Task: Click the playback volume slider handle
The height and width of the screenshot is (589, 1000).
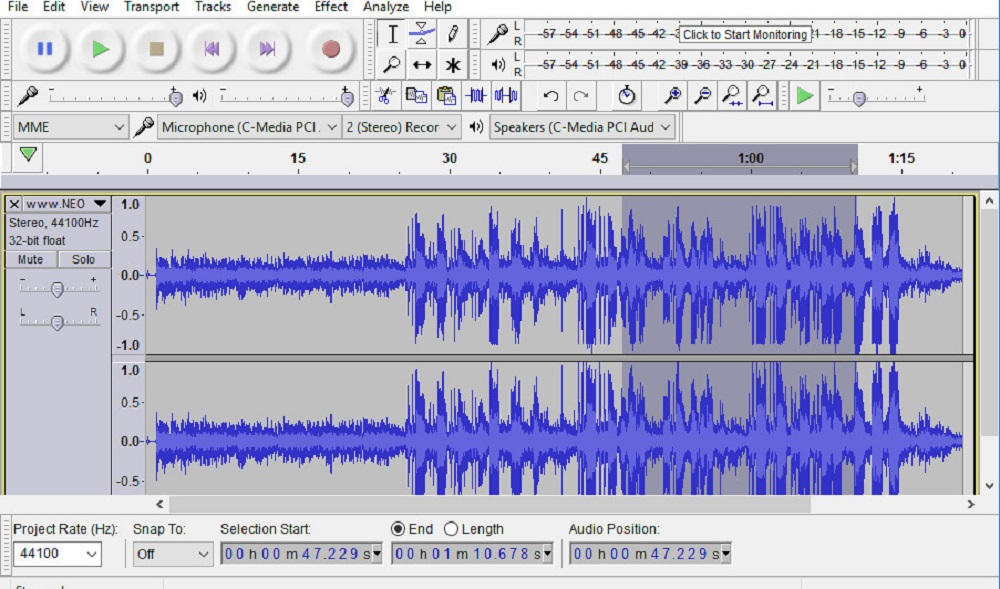Action: click(x=347, y=98)
